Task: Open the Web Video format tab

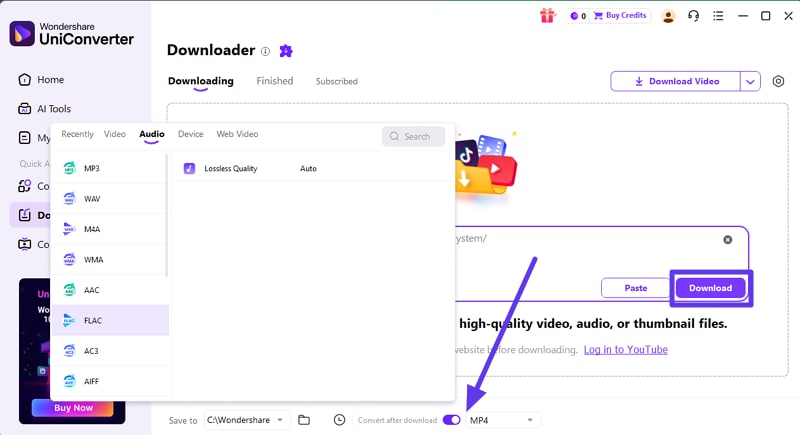Action: point(237,134)
